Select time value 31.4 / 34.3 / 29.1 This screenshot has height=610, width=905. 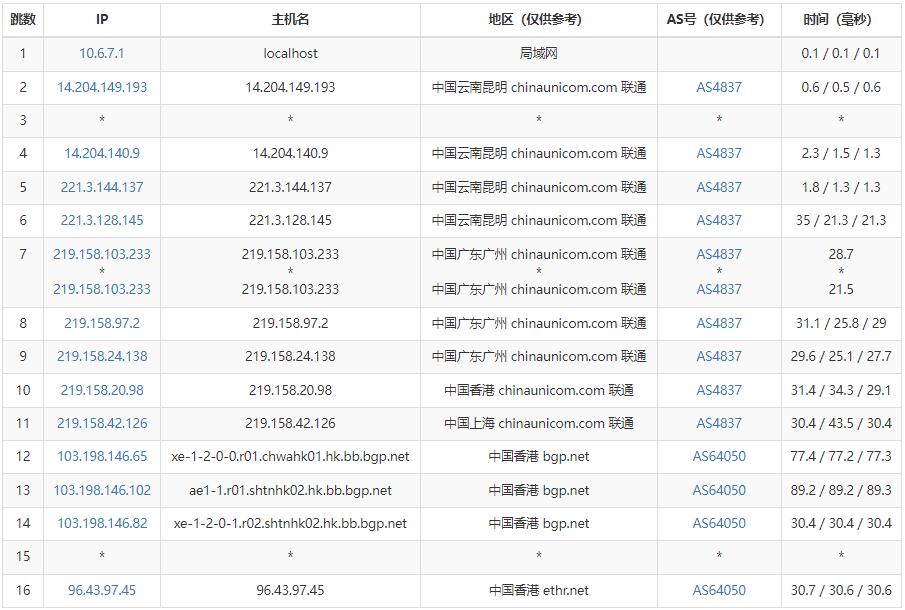pyautogui.click(x=841, y=390)
